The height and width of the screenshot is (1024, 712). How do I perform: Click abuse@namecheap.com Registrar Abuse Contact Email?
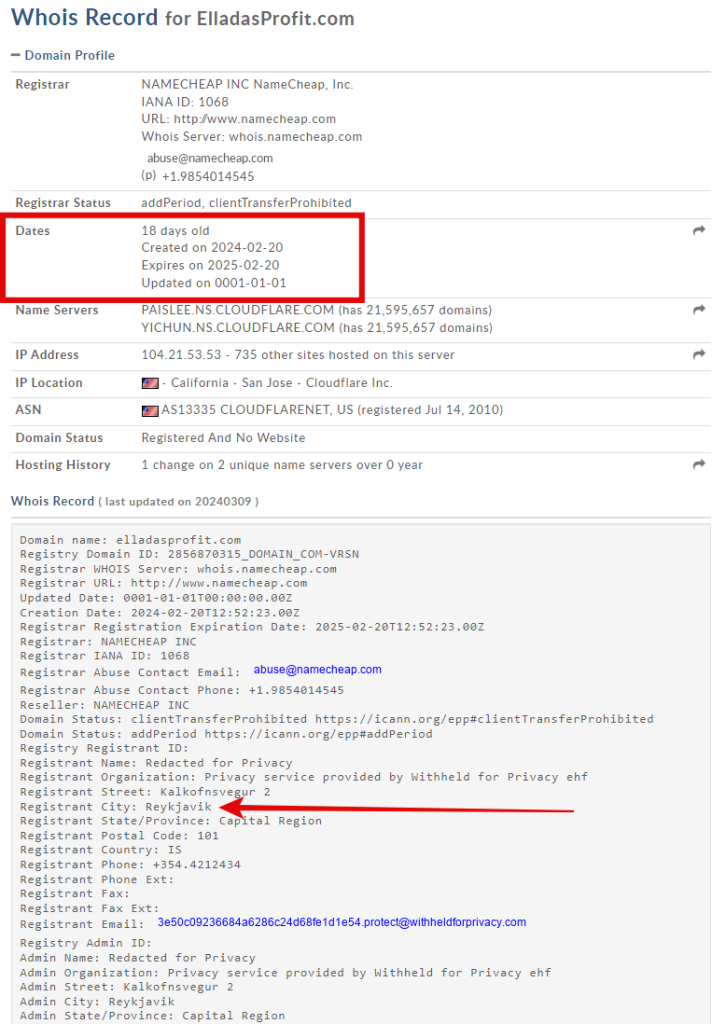[317, 669]
